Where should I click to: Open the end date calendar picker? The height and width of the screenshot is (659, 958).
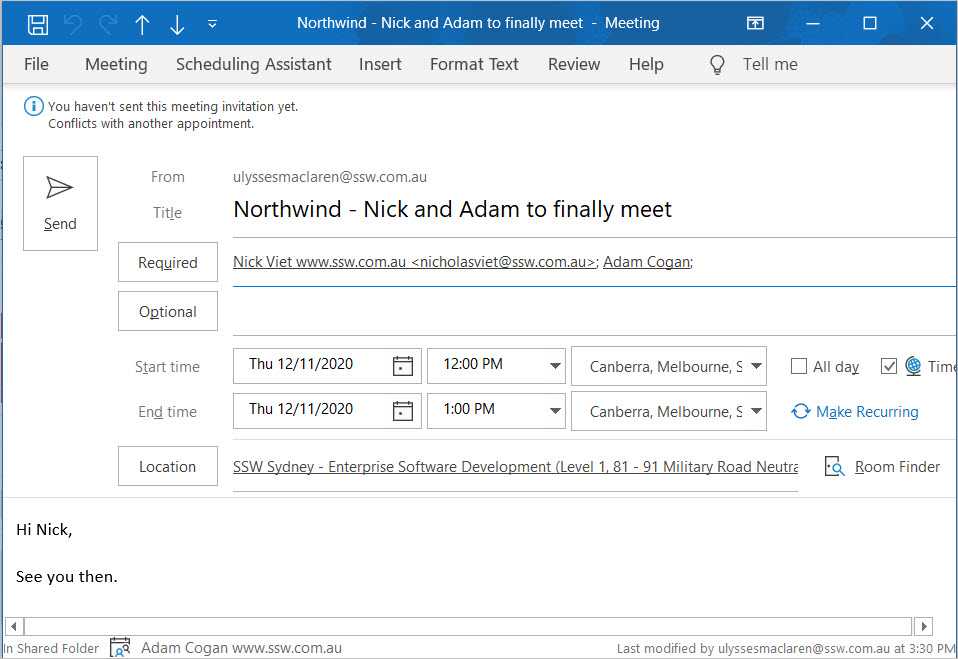402,411
